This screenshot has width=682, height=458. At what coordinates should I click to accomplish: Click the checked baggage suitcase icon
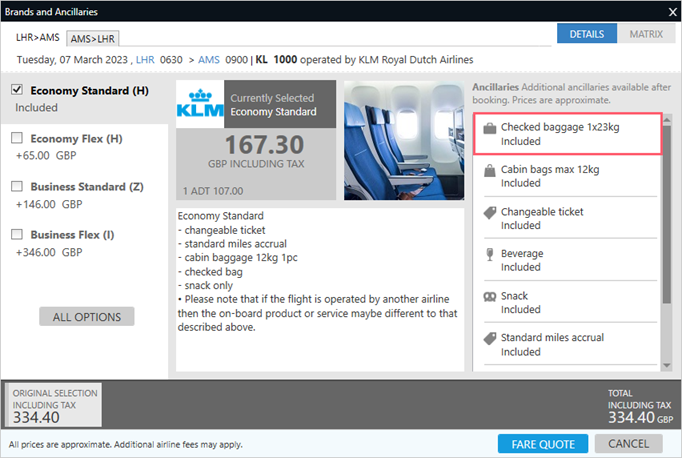[x=489, y=128]
